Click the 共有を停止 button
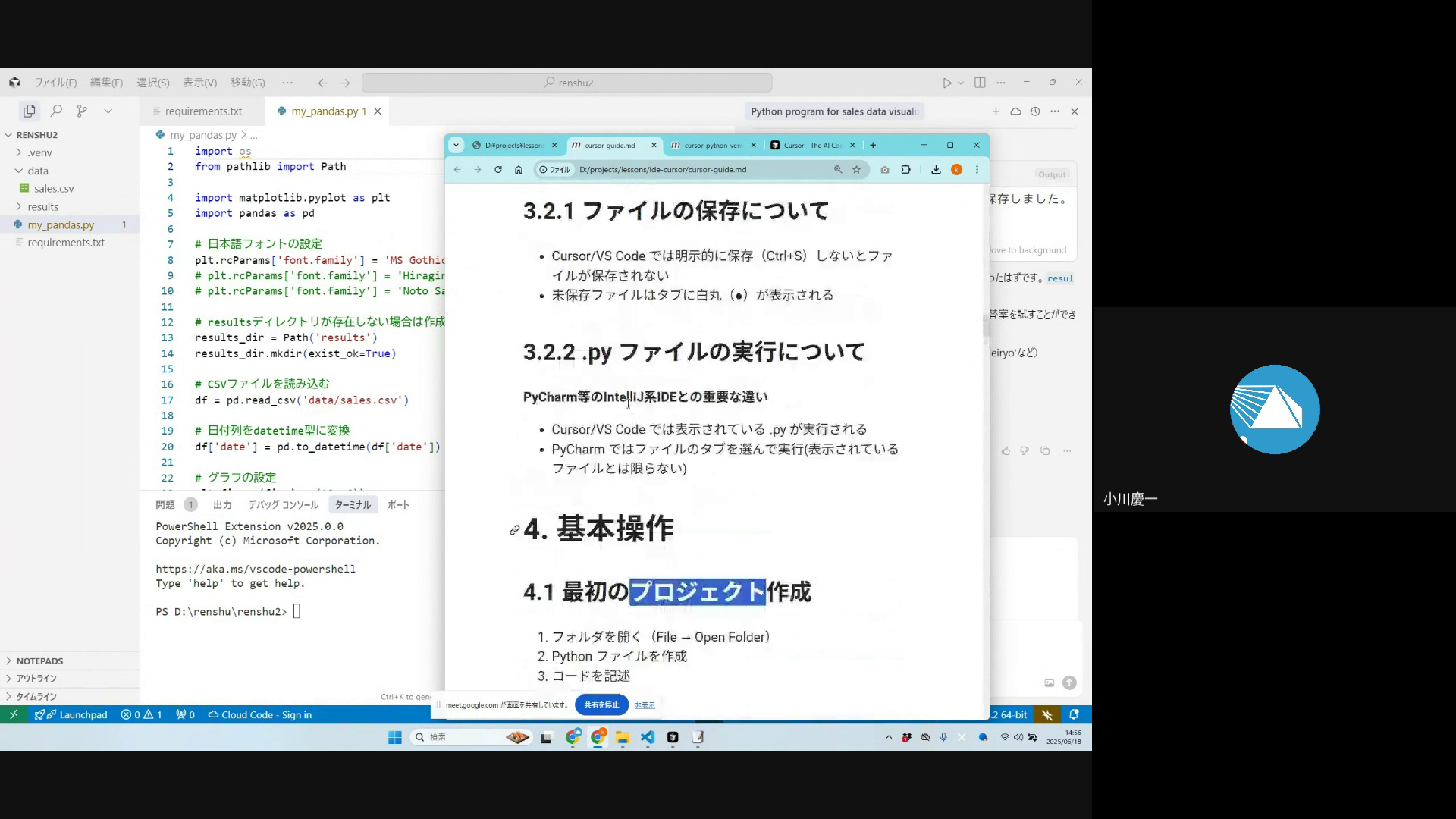This screenshot has width=1456, height=819. (x=601, y=704)
